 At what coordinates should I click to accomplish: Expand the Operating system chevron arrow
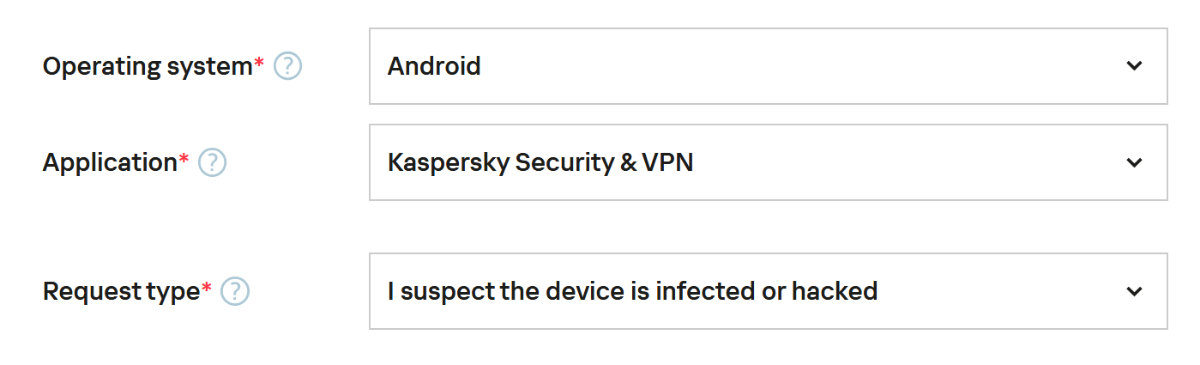click(x=1134, y=67)
